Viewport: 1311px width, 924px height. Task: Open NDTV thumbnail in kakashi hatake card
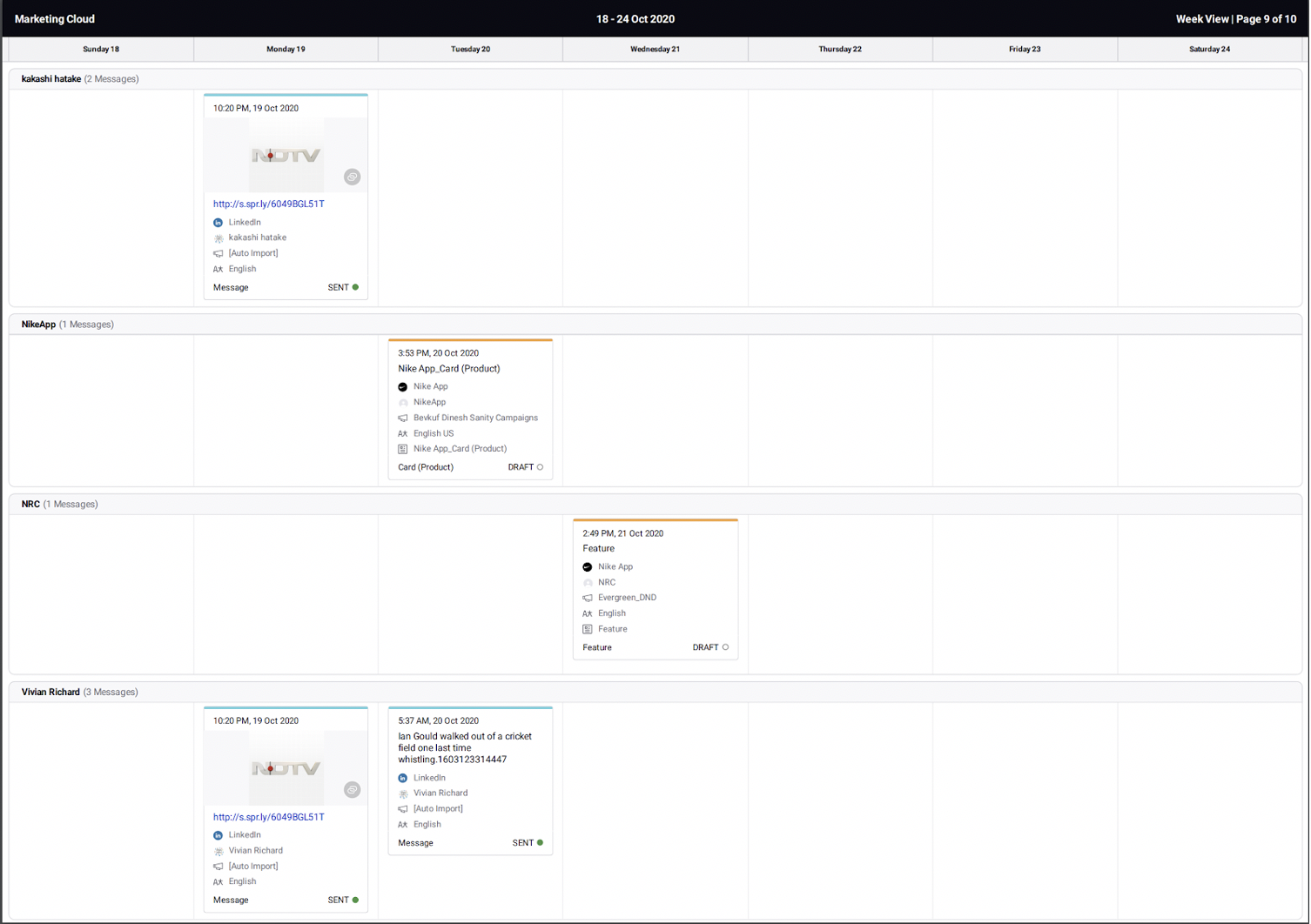(286, 155)
